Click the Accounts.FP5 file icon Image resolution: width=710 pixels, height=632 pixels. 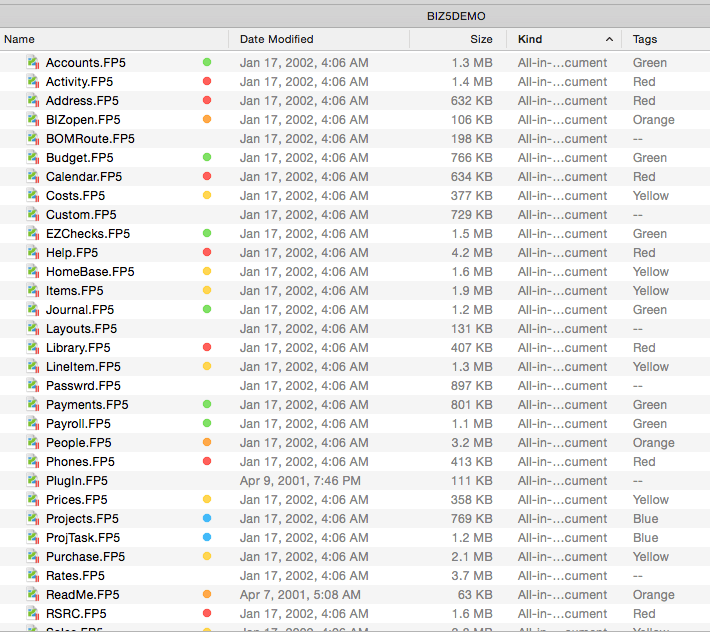[33, 62]
